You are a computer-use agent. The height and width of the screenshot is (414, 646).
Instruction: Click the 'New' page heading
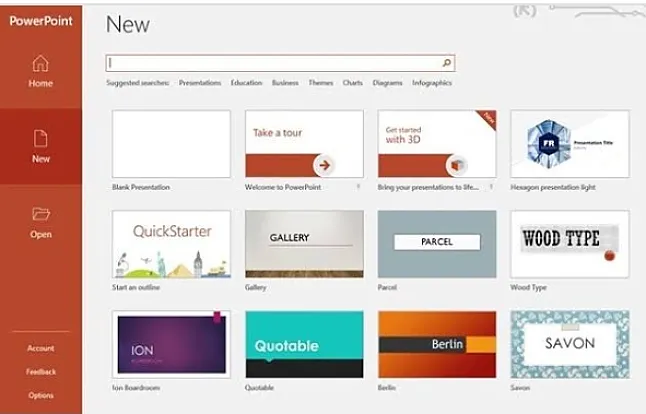click(128, 24)
